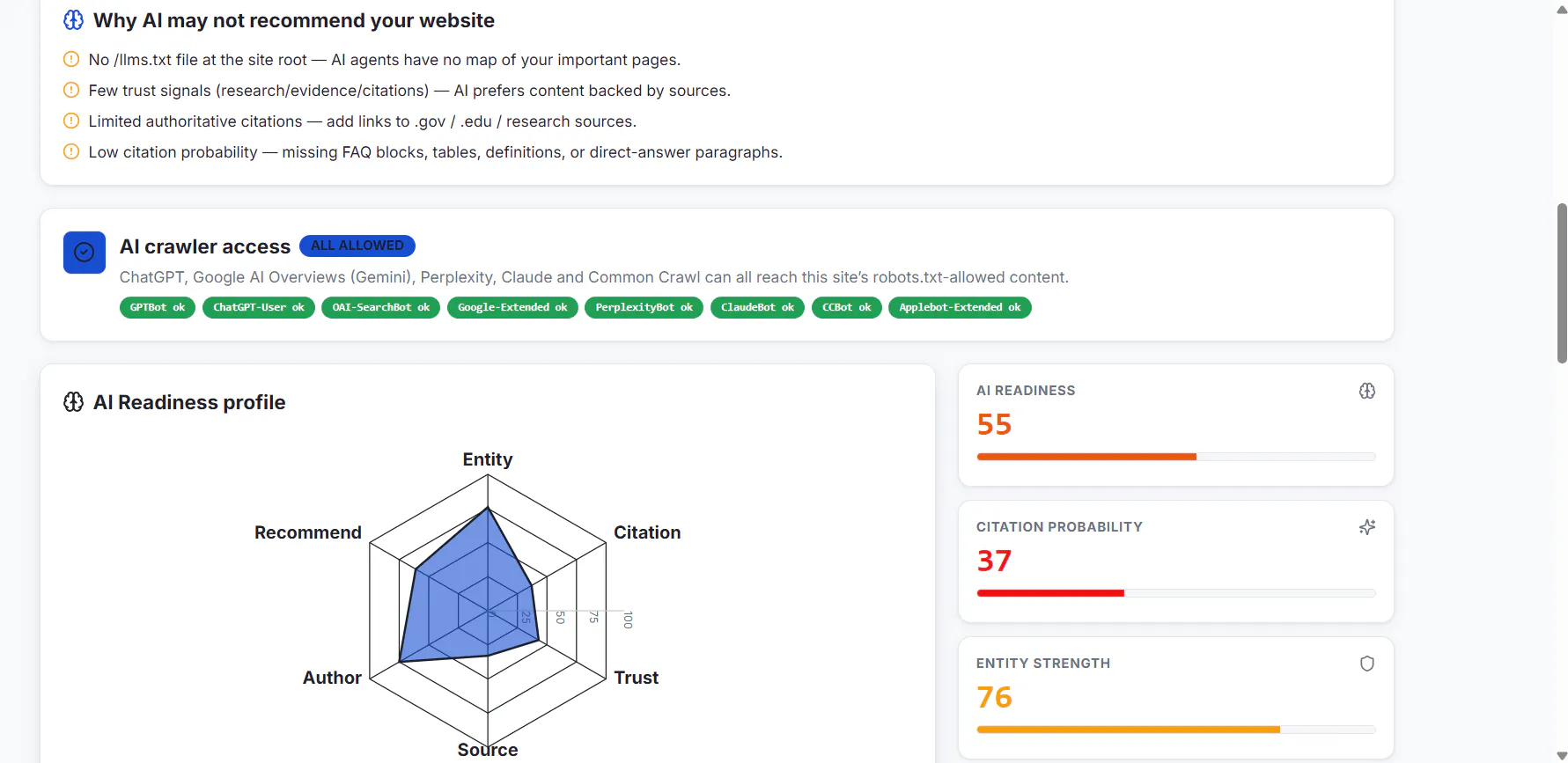Click the warning icon beside Low citation probability

pyautogui.click(x=71, y=151)
